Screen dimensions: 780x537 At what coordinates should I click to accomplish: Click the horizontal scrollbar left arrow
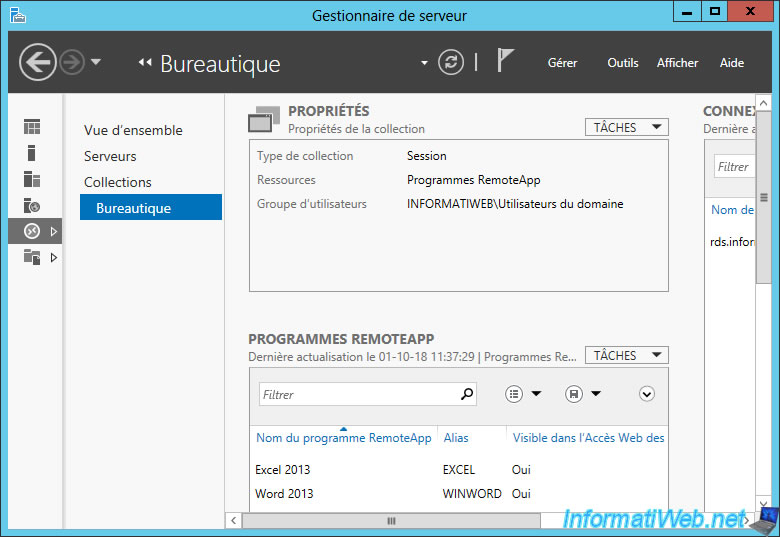tap(233, 521)
